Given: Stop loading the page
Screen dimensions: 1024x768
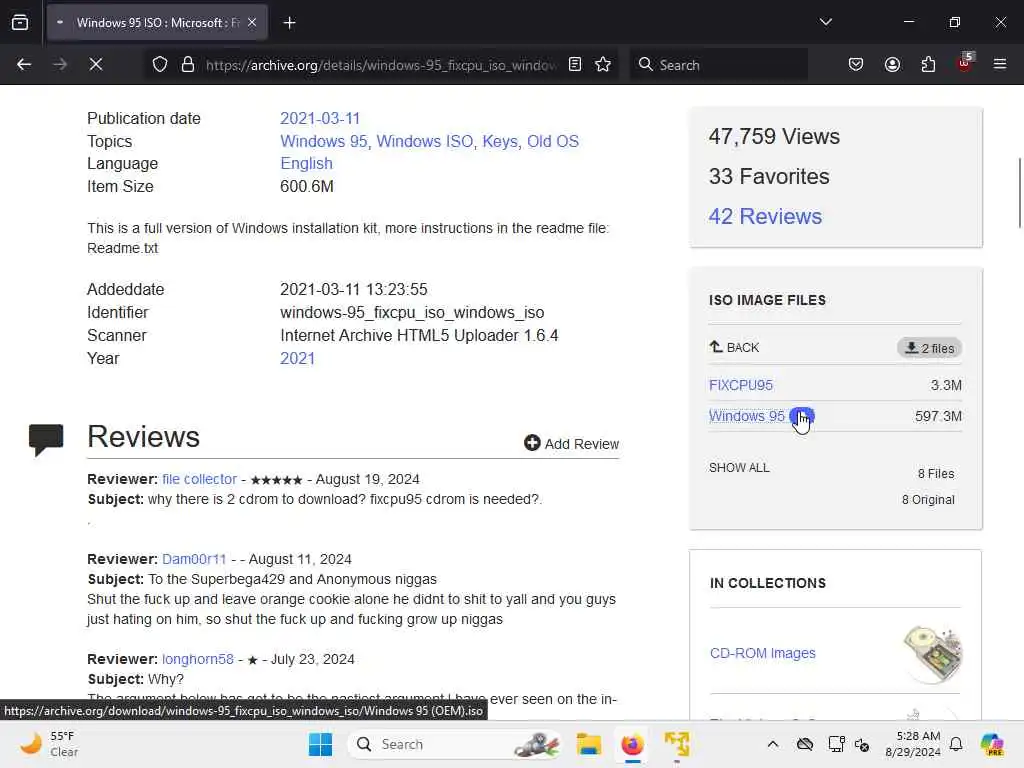Looking at the screenshot, I should 96,64.
